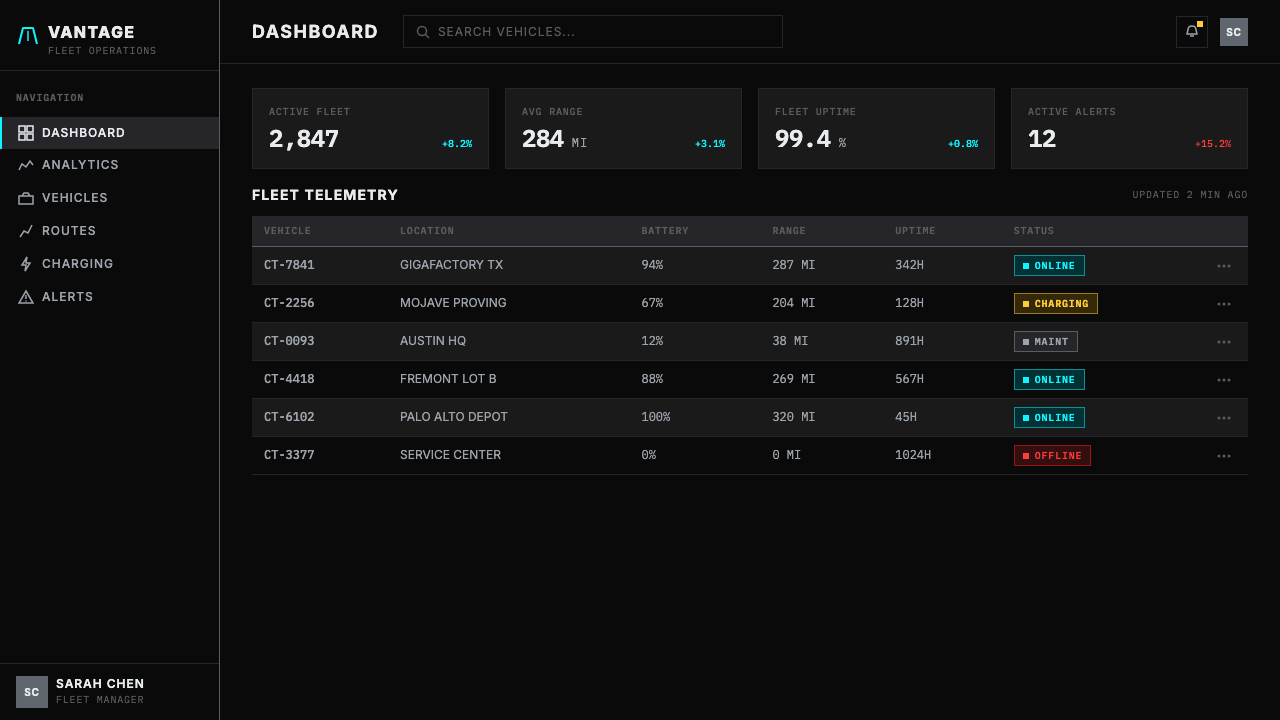Sort by the Uptime column header
Image resolution: width=1280 pixels, height=720 pixels.
[915, 231]
